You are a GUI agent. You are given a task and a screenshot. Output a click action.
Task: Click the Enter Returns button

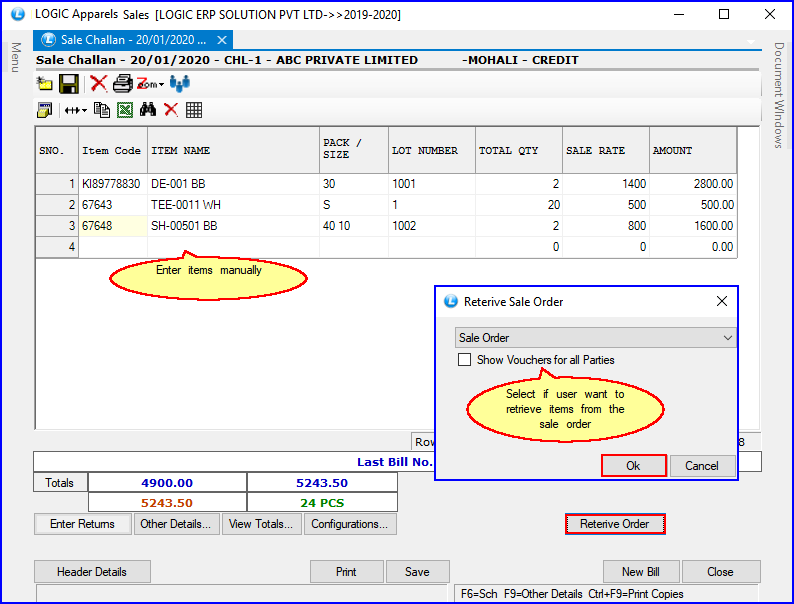point(83,524)
